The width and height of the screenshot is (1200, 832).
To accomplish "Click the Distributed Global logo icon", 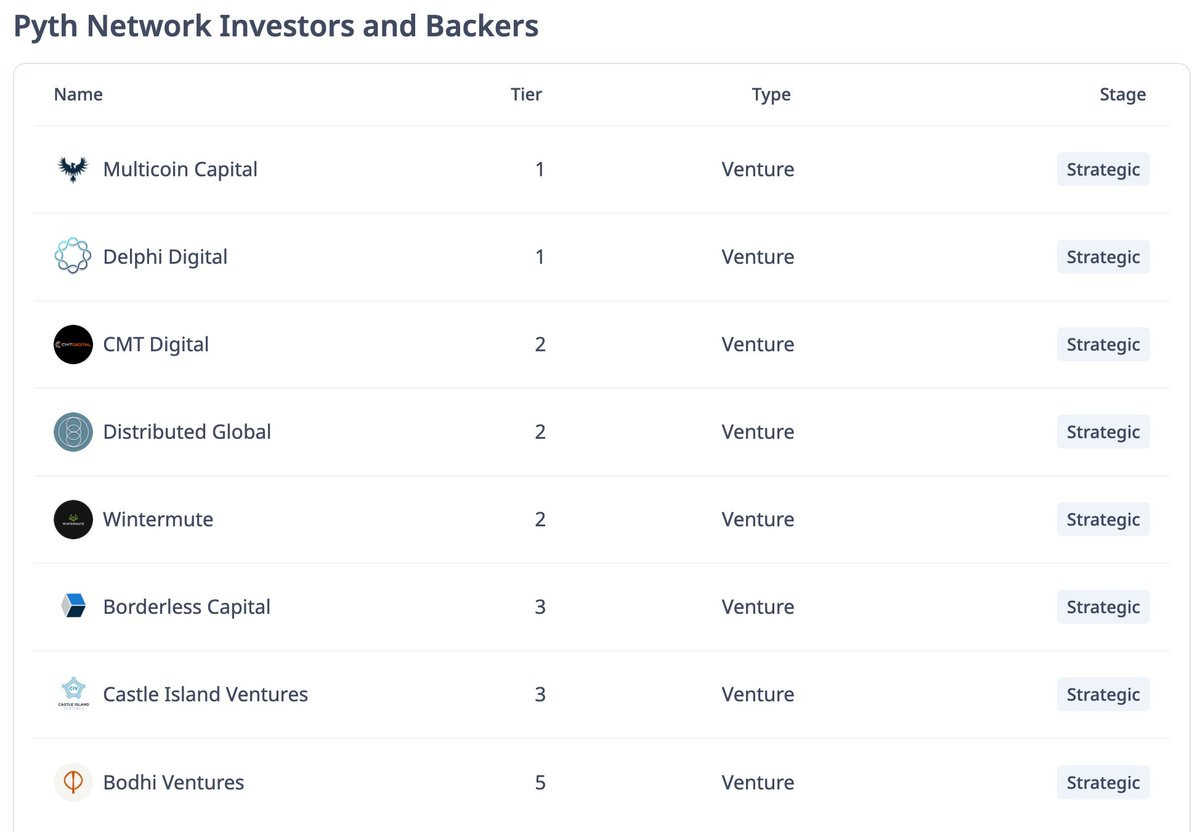I will pyautogui.click(x=72, y=431).
